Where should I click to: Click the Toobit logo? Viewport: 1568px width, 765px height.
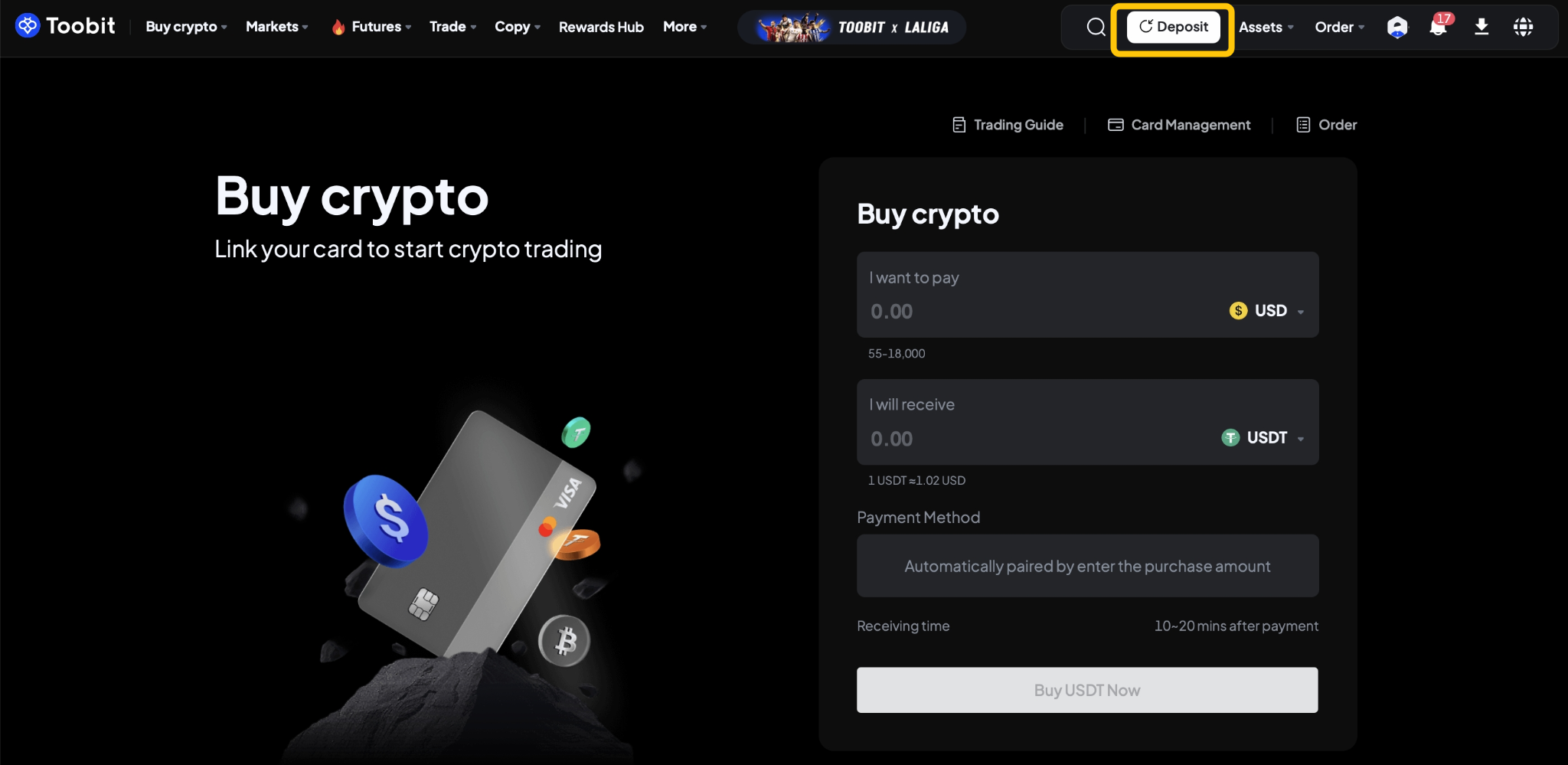(65, 26)
